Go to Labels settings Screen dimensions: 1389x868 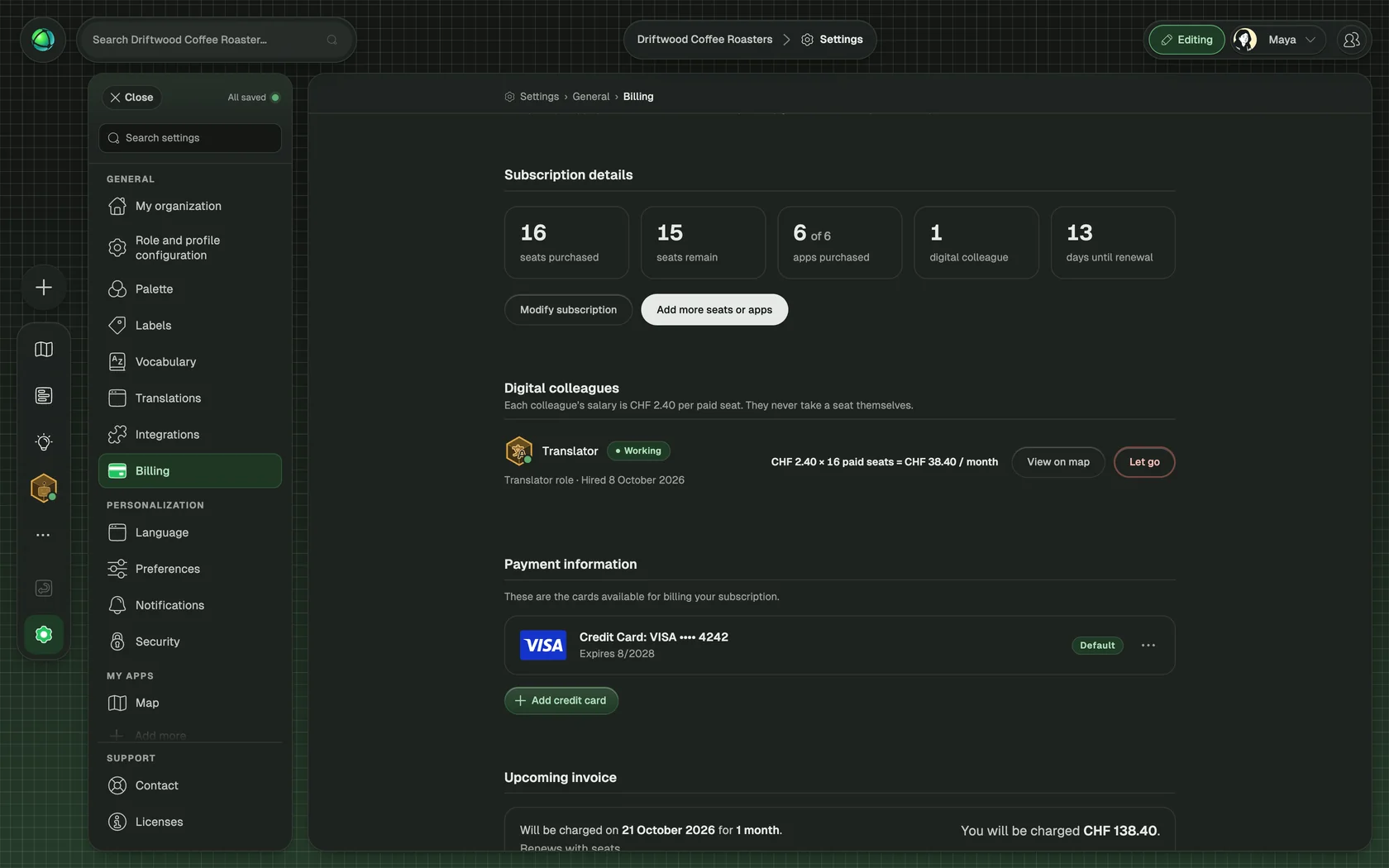tap(190, 326)
